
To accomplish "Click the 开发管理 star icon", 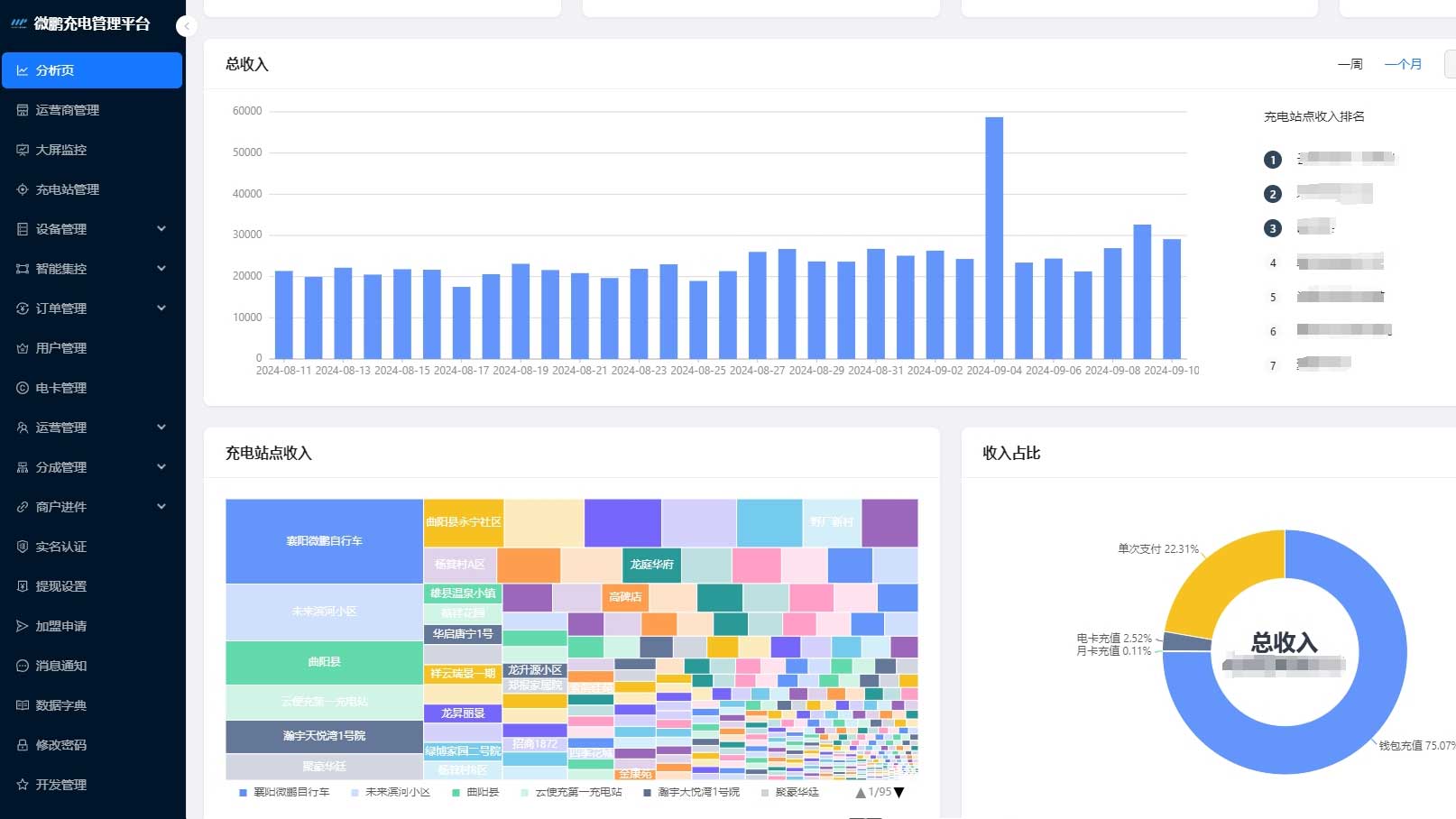I will click(23, 785).
